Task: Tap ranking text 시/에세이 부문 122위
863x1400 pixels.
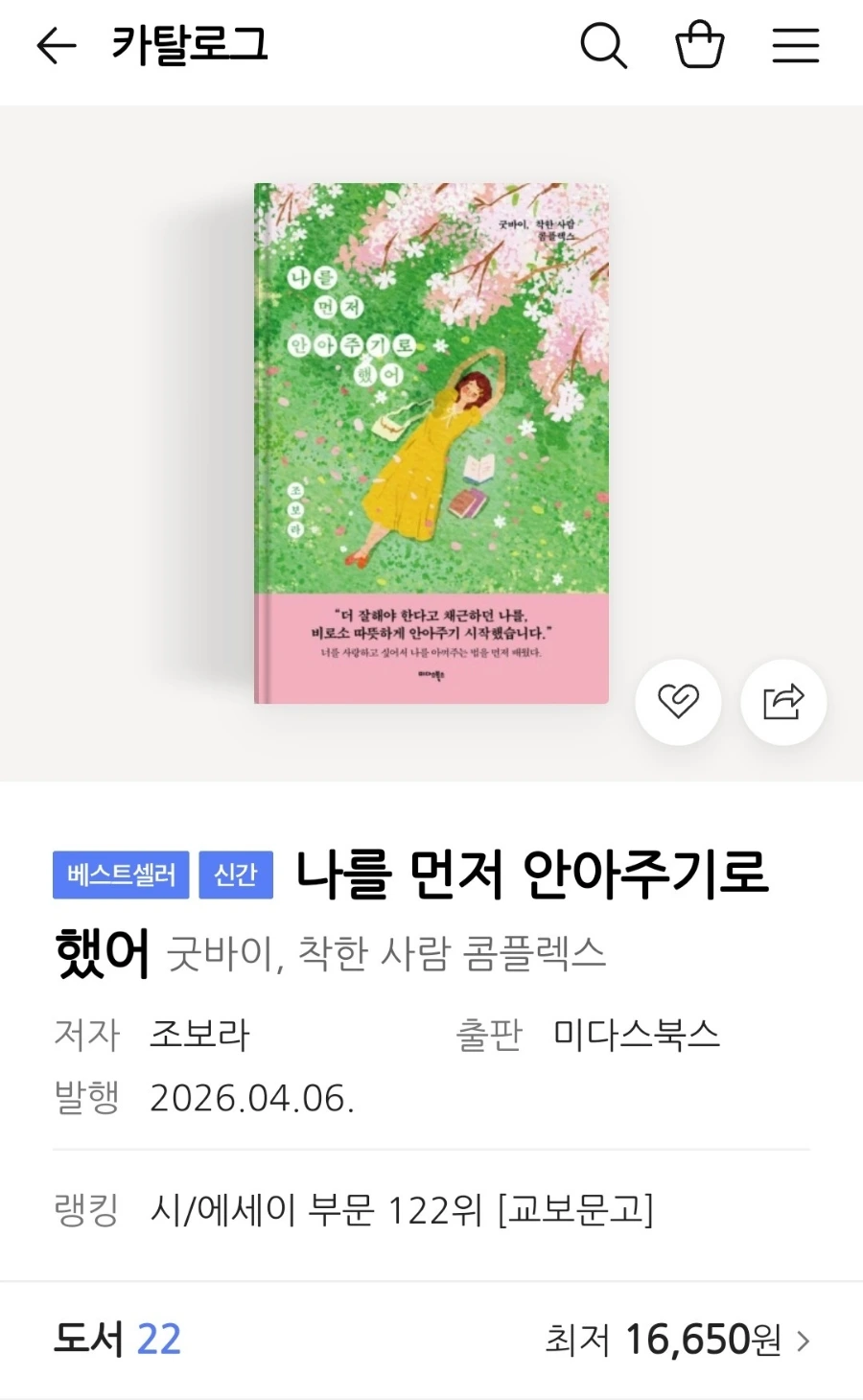Action: [x=316, y=1210]
